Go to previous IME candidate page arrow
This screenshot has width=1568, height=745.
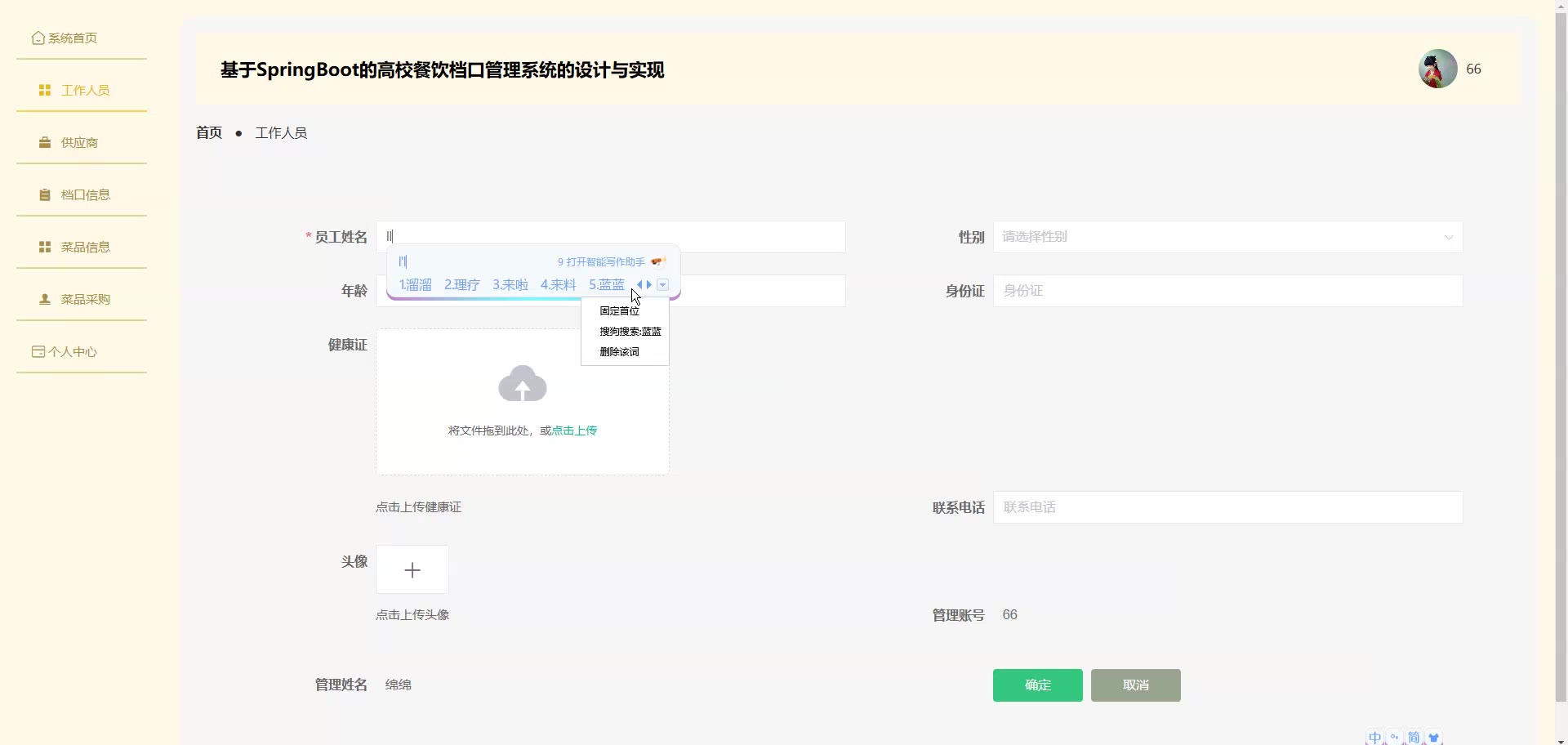[x=639, y=285]
